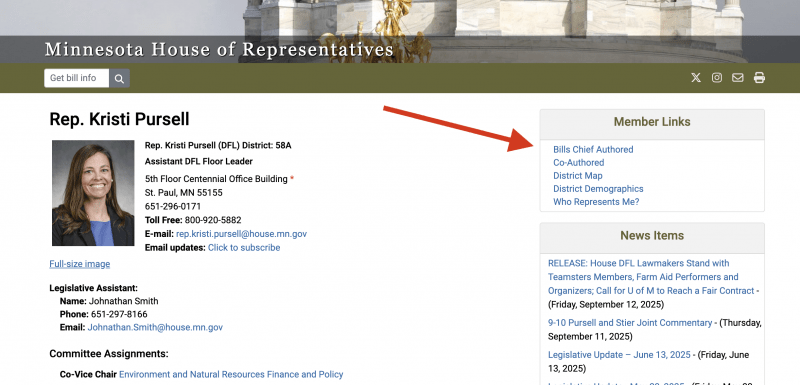Open District Demographics link
Screen dimensions: 800x385
point(598,189)
